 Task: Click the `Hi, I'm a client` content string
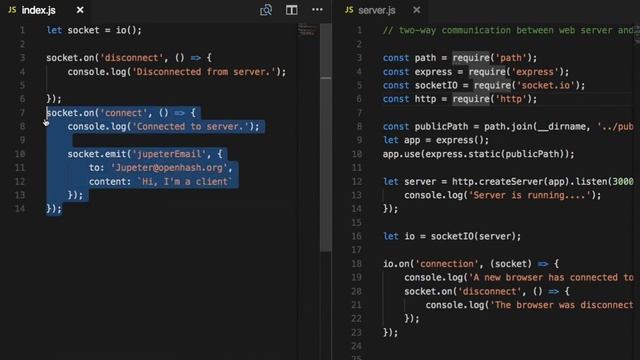[185, 182]
